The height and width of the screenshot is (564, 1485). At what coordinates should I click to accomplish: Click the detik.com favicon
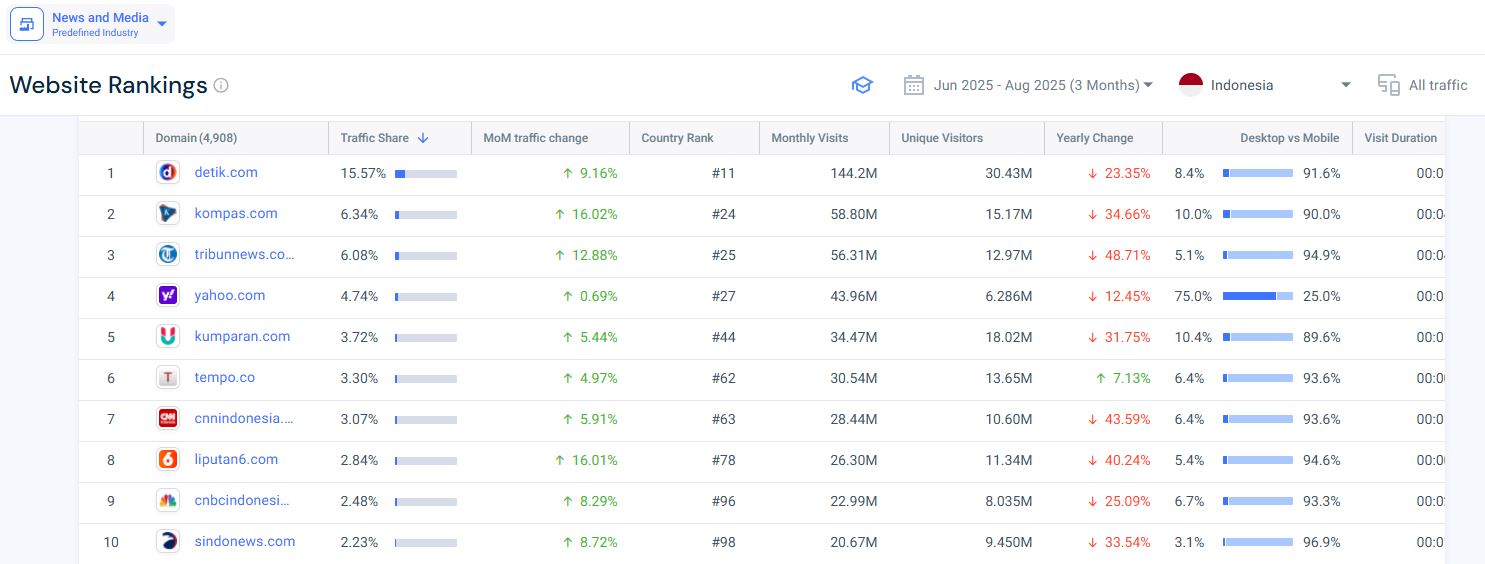[x=168, y=173]
